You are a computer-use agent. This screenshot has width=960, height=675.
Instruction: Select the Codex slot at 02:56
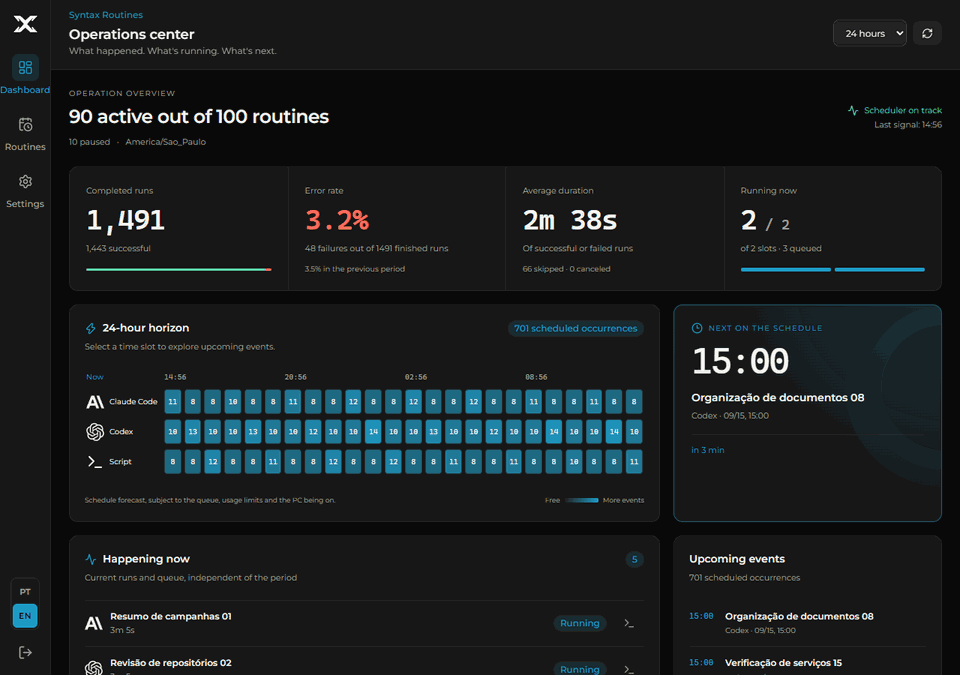pyautogui.click(x=413, y=432)
